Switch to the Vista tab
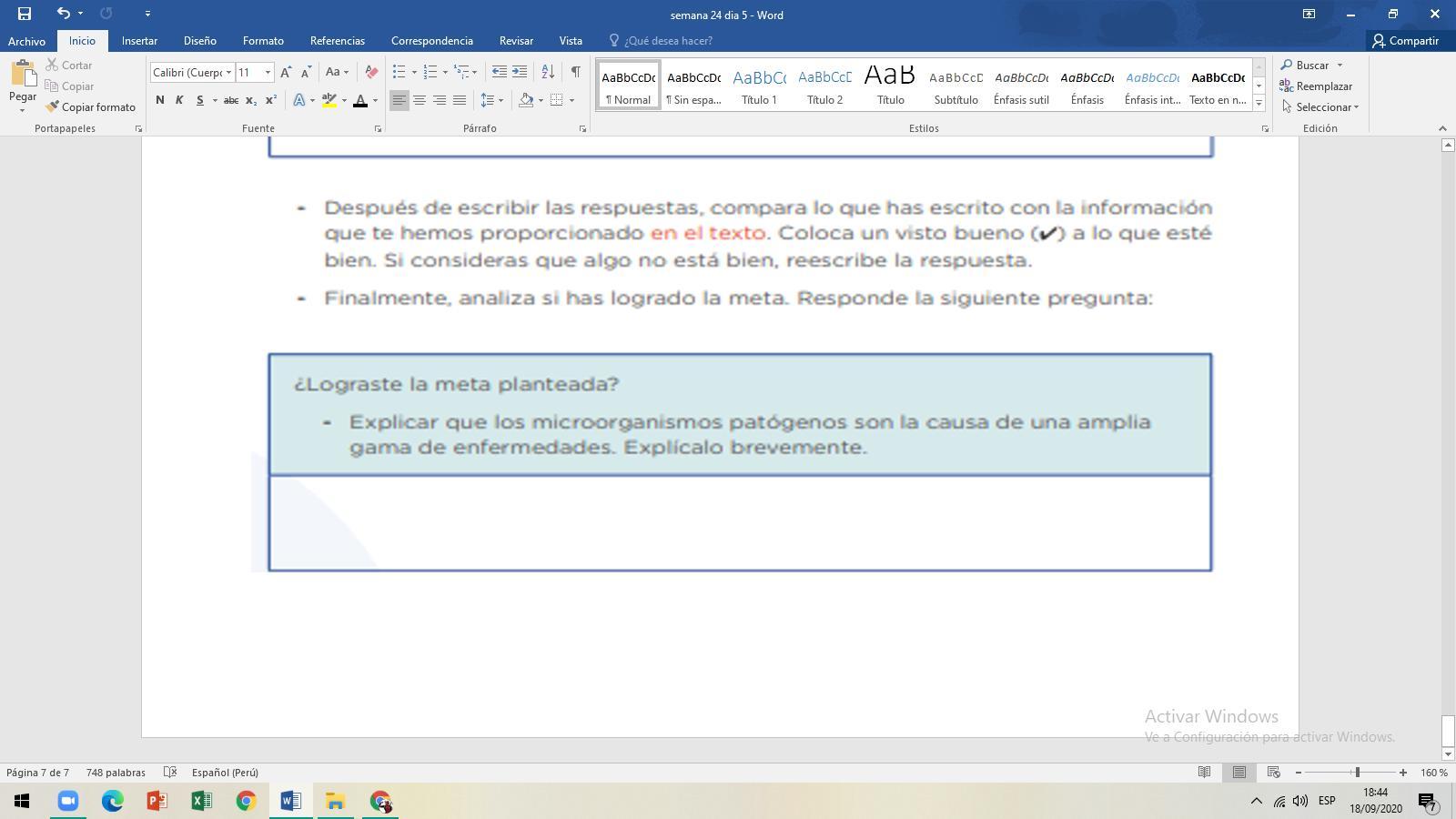 [571, 41]
